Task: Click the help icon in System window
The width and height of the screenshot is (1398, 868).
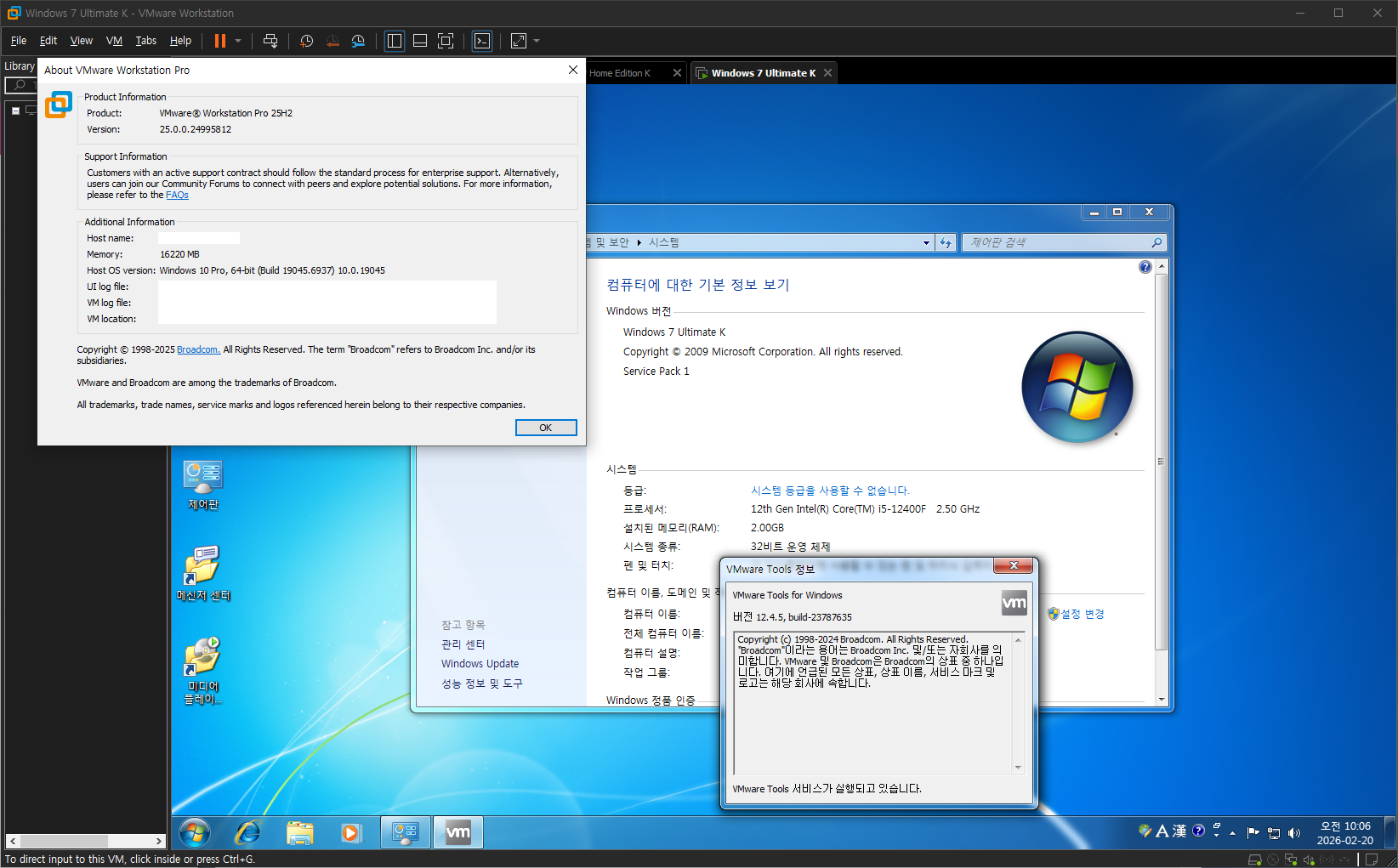Action: point(1145,267)
